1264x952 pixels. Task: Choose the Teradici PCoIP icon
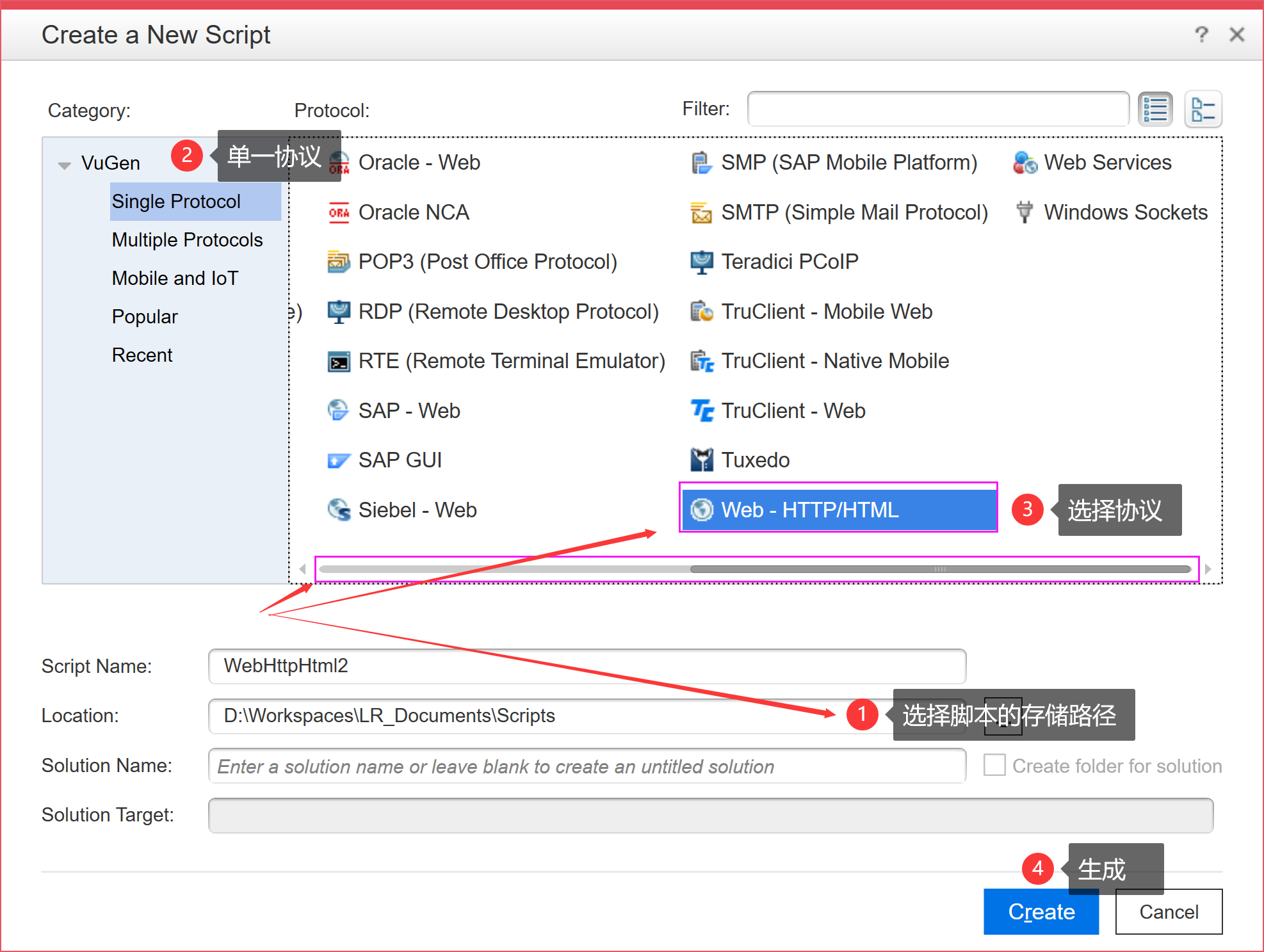coord(702,261)
